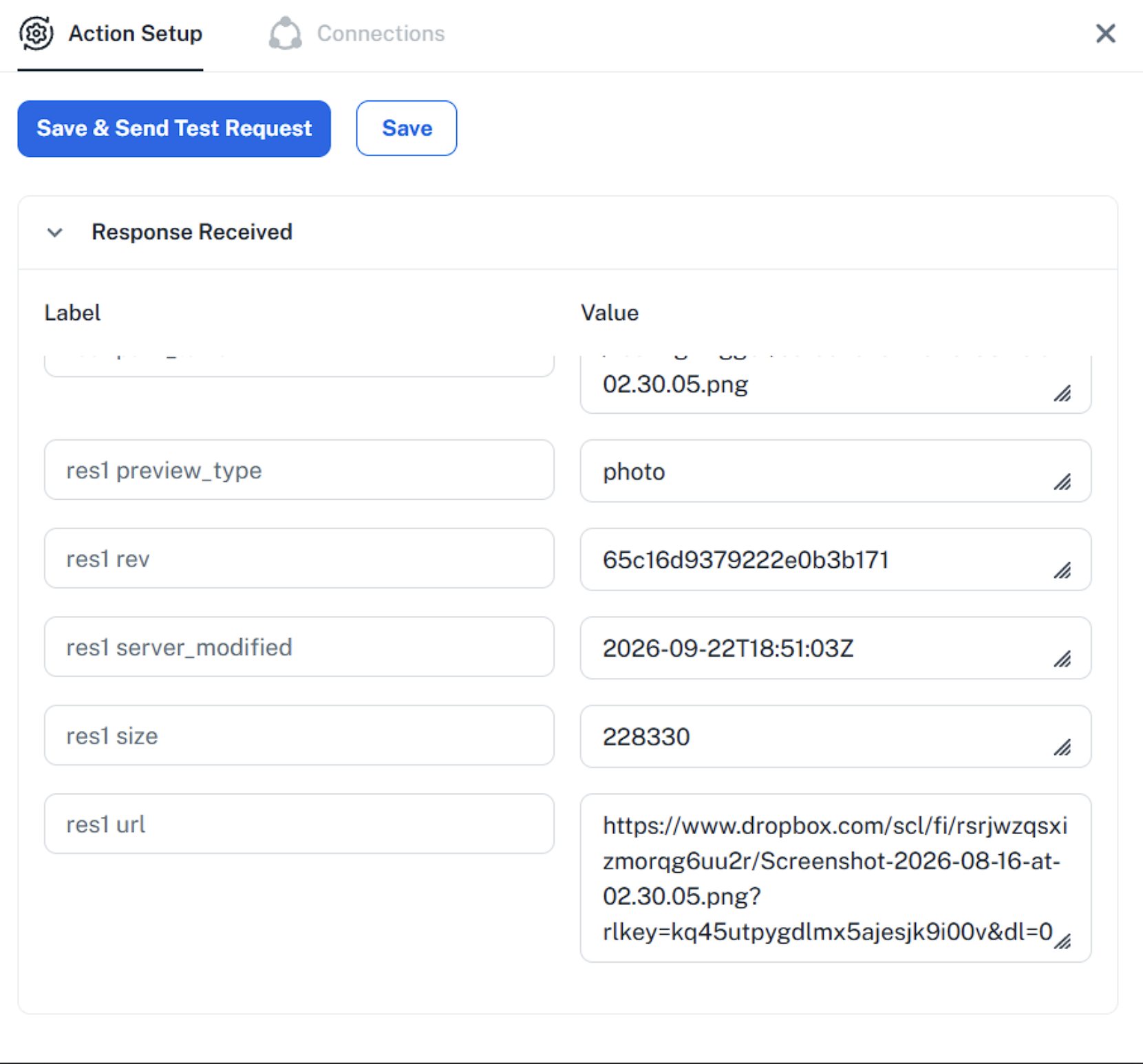
Task: Click the 2026-09-22T18:51:03Z value field
Action: coord(835,648)
